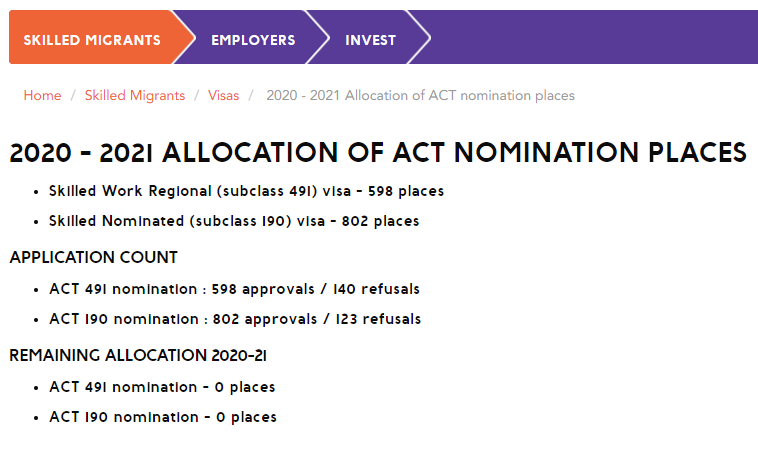Image resolution: width=758 pixels, height=466 pixels.
Task: Click the Application Count subheading
Action: pyautogui.click(x=94, y=257)
